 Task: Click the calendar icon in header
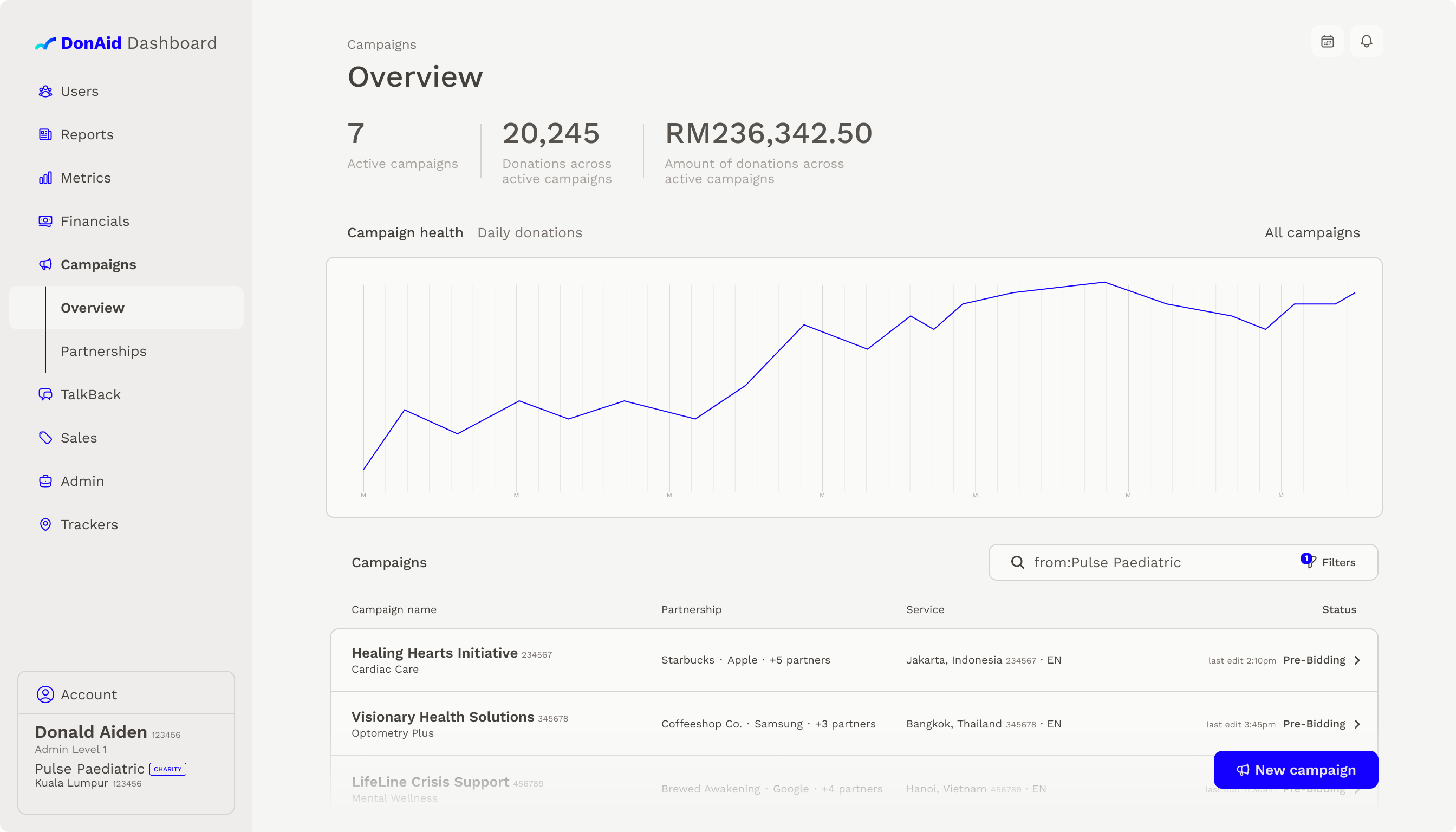point(1327,41)
